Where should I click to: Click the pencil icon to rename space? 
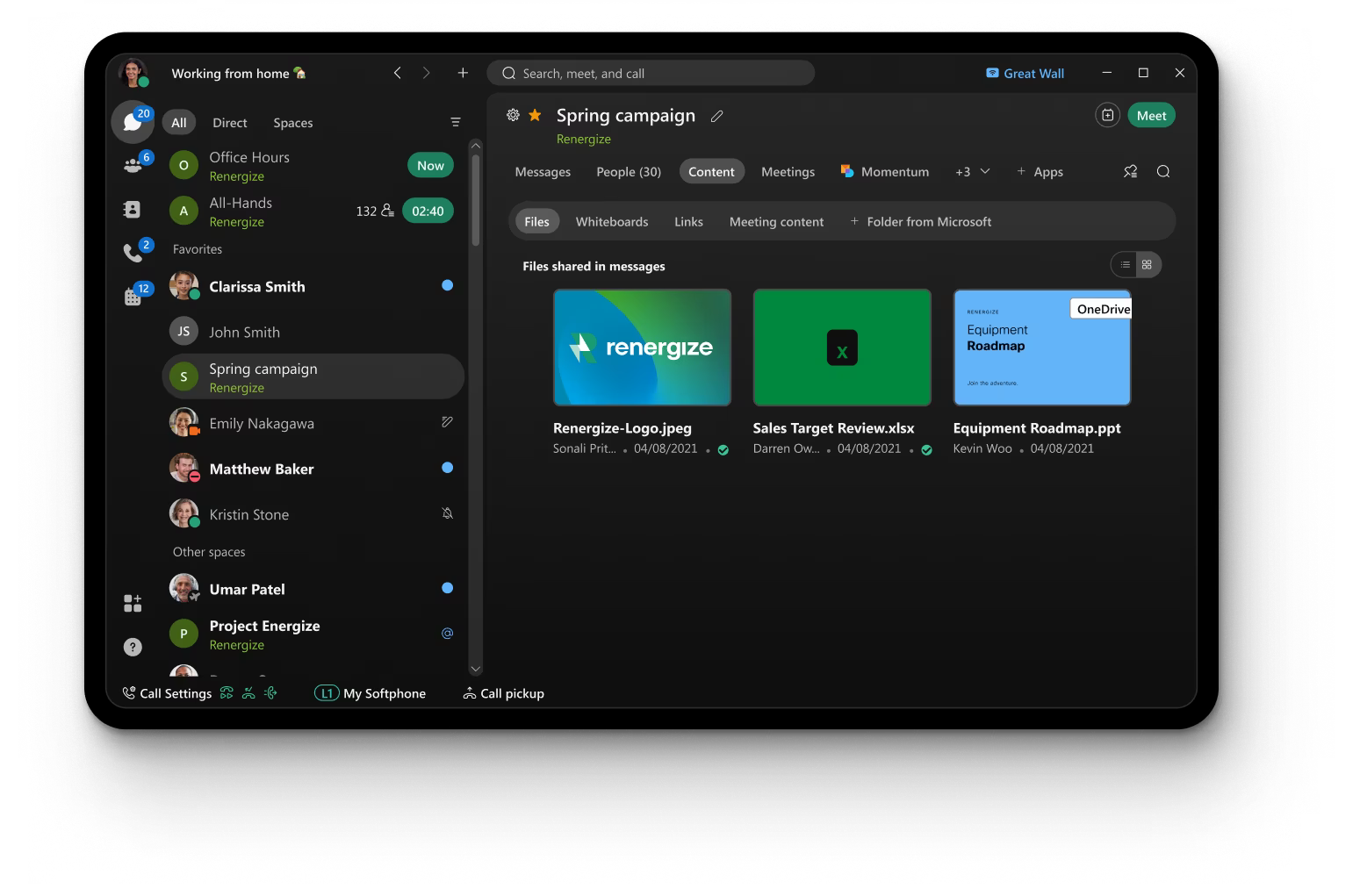click(x=717, y=116)
